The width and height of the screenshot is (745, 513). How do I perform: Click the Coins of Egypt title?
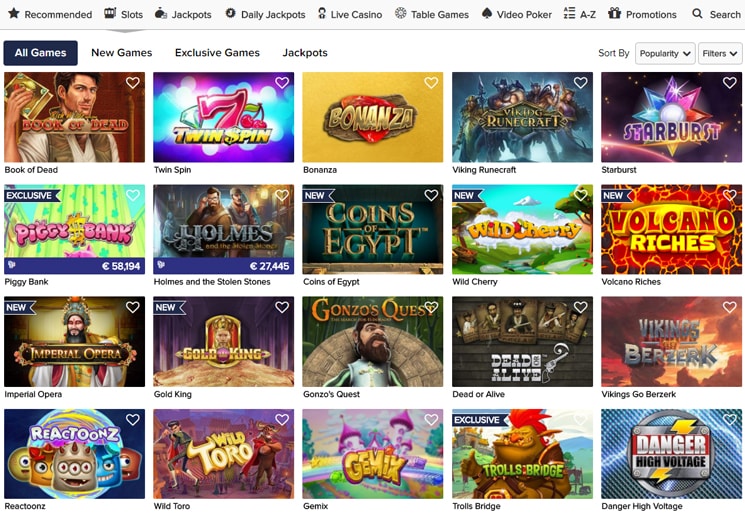(331, 282)
